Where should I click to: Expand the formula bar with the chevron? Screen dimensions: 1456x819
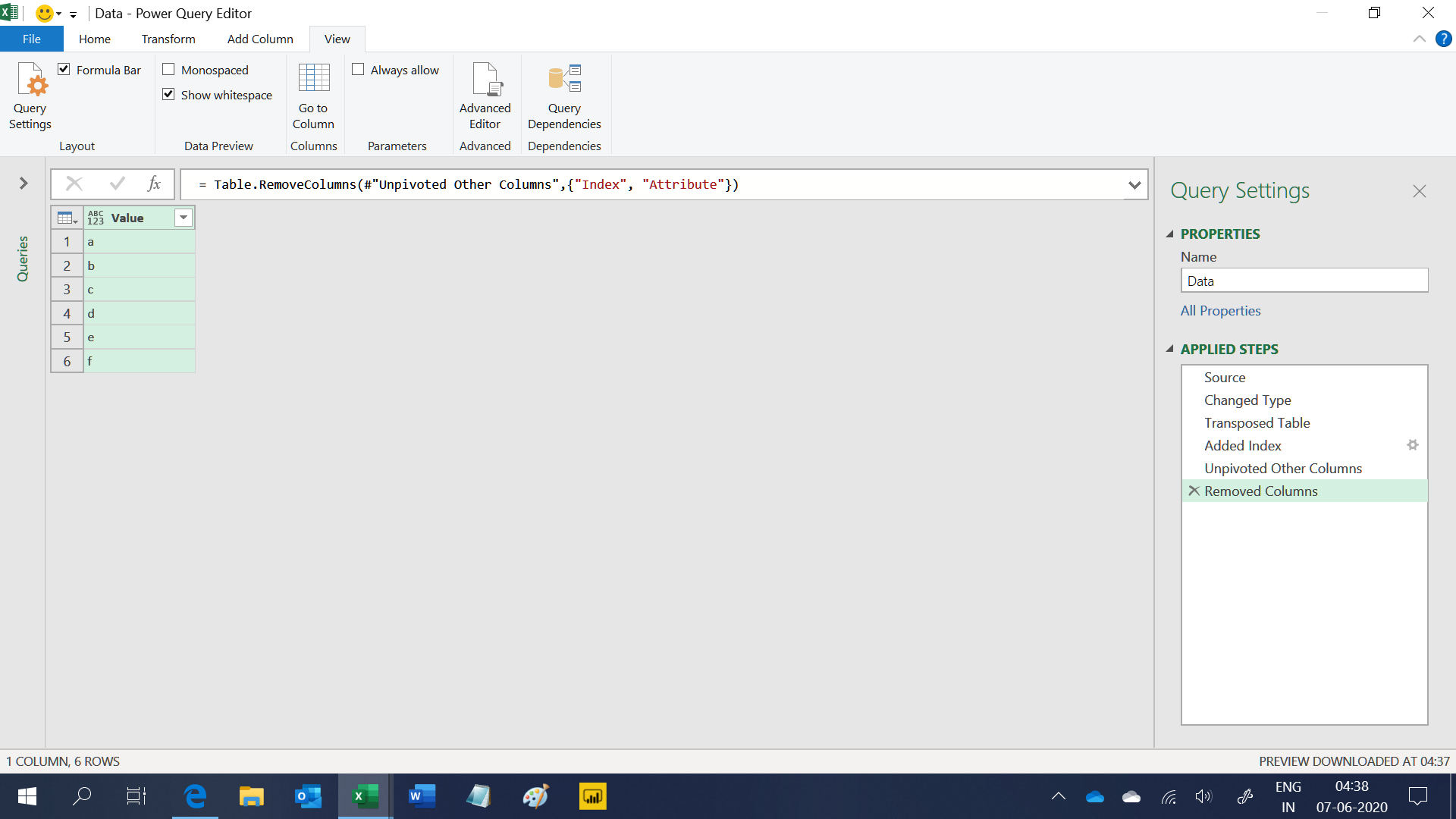(1134, 184)
